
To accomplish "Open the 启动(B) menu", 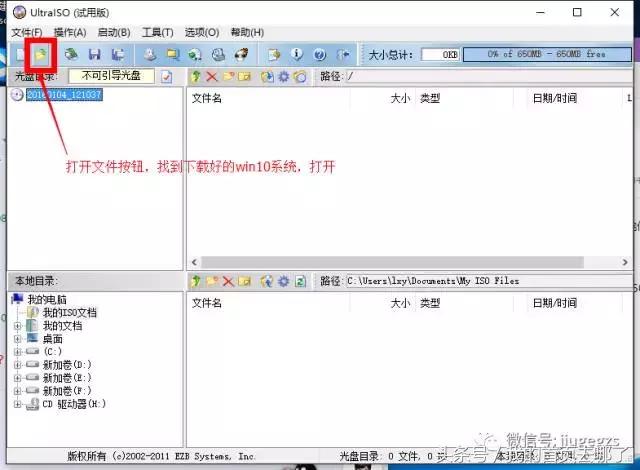I will (114, 33).
